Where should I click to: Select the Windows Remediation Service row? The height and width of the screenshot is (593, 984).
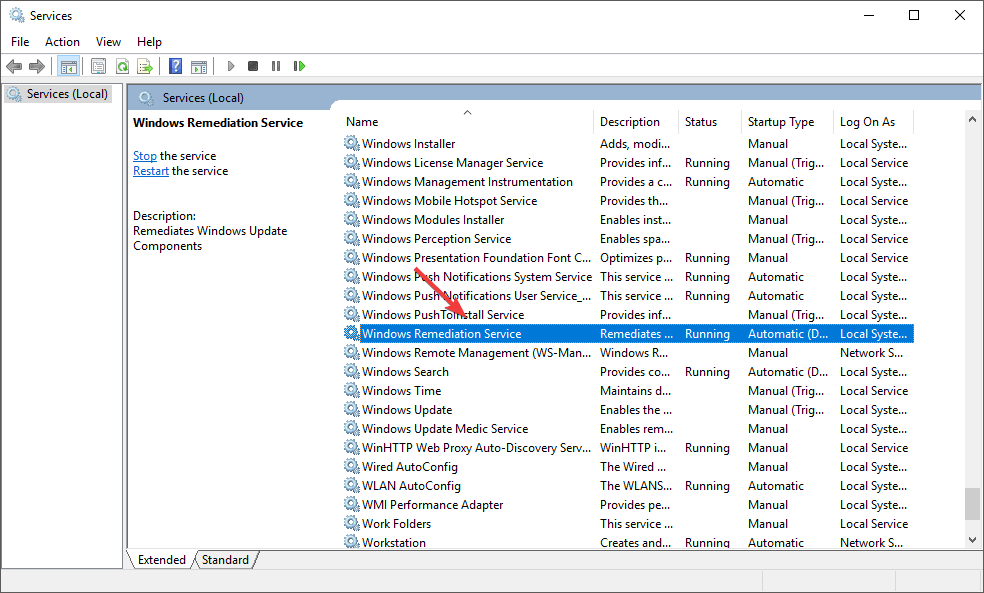point(628,334)
